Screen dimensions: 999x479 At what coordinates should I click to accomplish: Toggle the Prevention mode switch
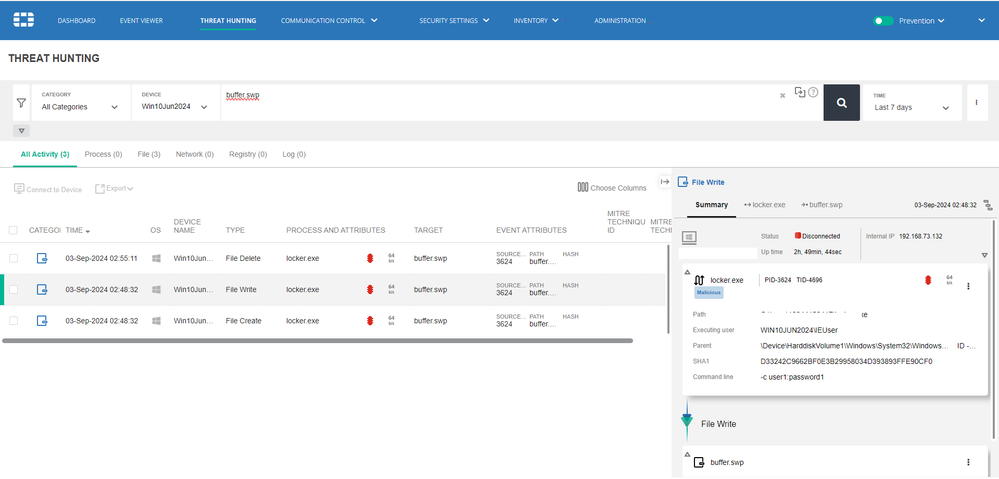tap(883, 20)
